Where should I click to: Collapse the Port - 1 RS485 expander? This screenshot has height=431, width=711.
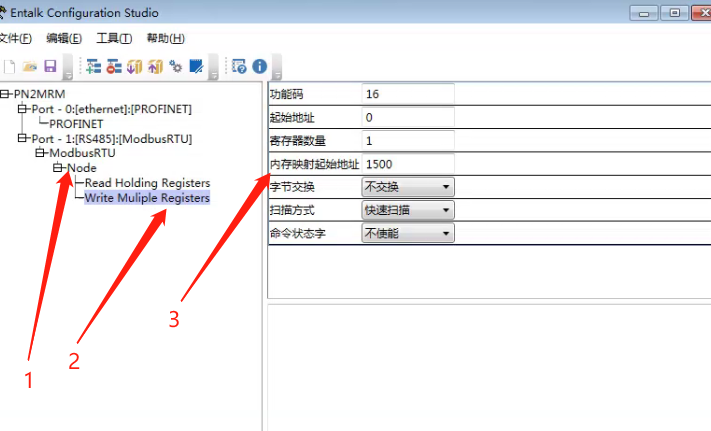22,138
